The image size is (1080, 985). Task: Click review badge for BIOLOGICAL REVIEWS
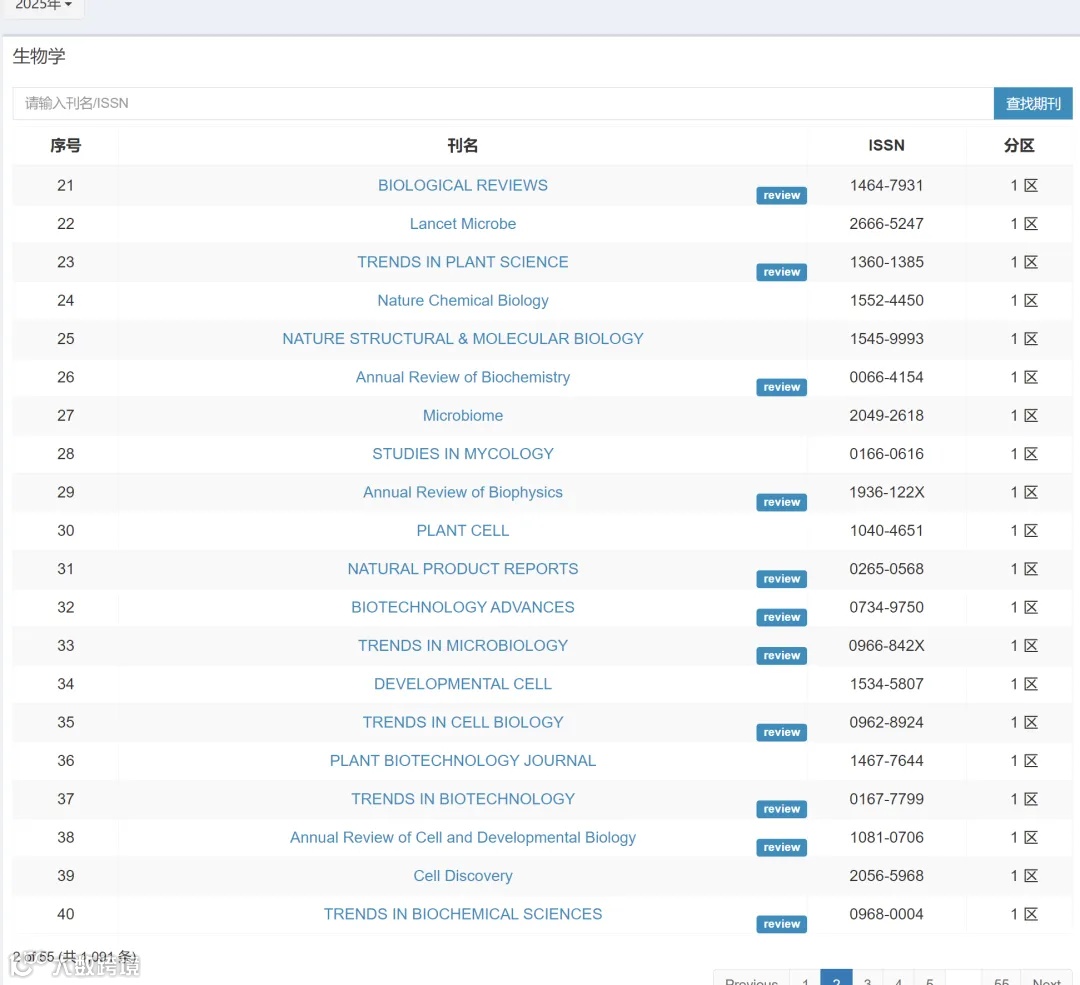[781, 196]
